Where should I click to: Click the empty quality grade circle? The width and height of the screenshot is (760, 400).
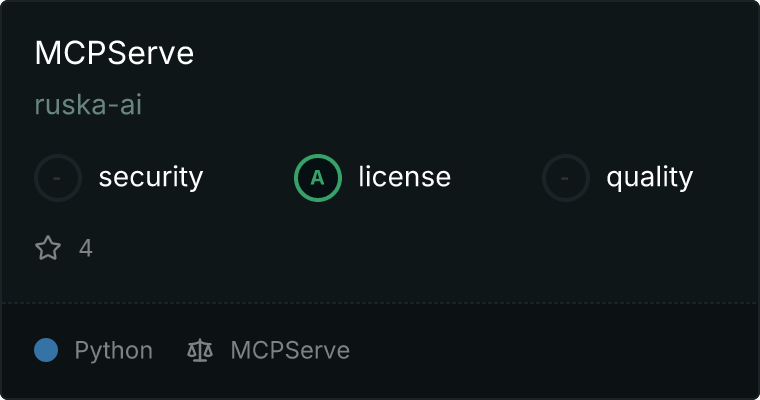tap(566, 178)
